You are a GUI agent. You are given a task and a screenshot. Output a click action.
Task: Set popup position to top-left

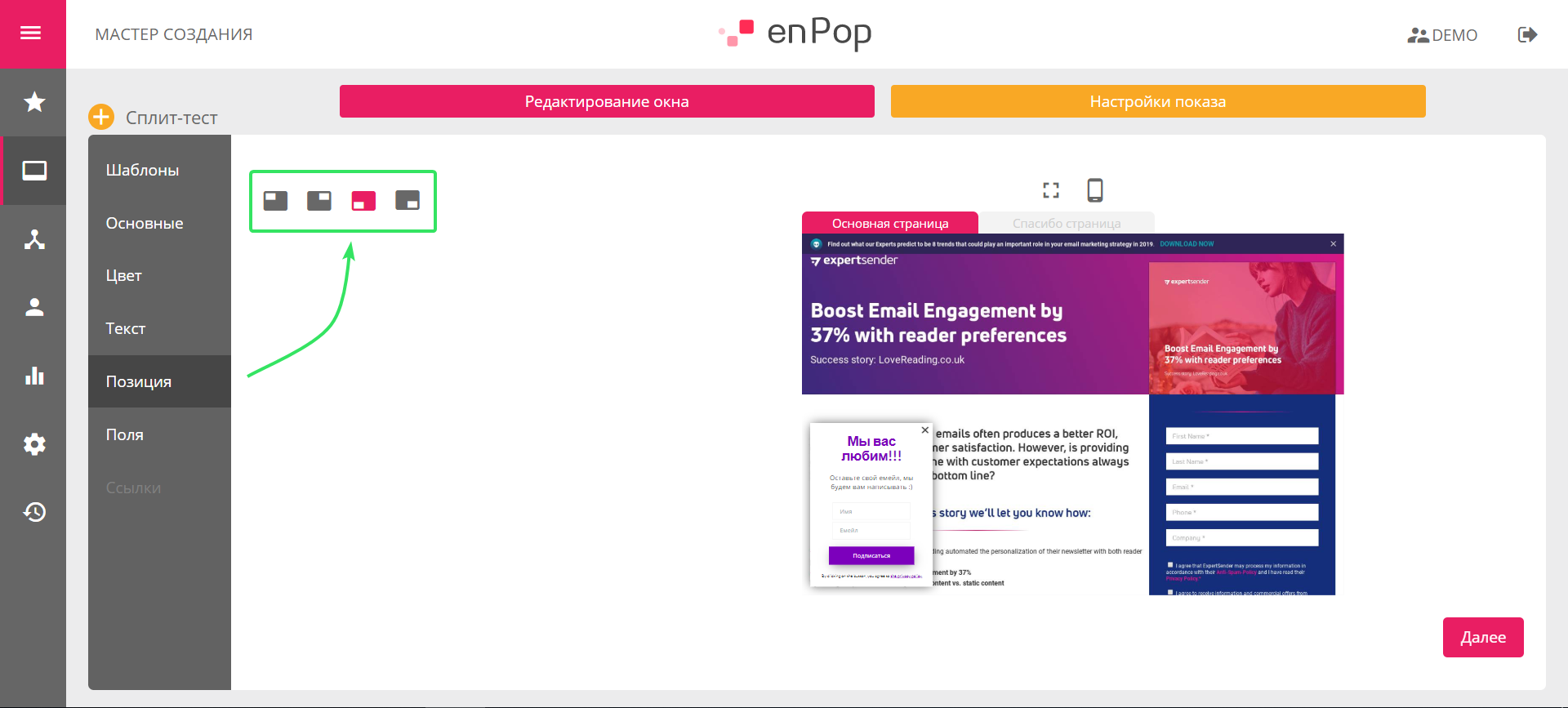(x=275, y=201)
